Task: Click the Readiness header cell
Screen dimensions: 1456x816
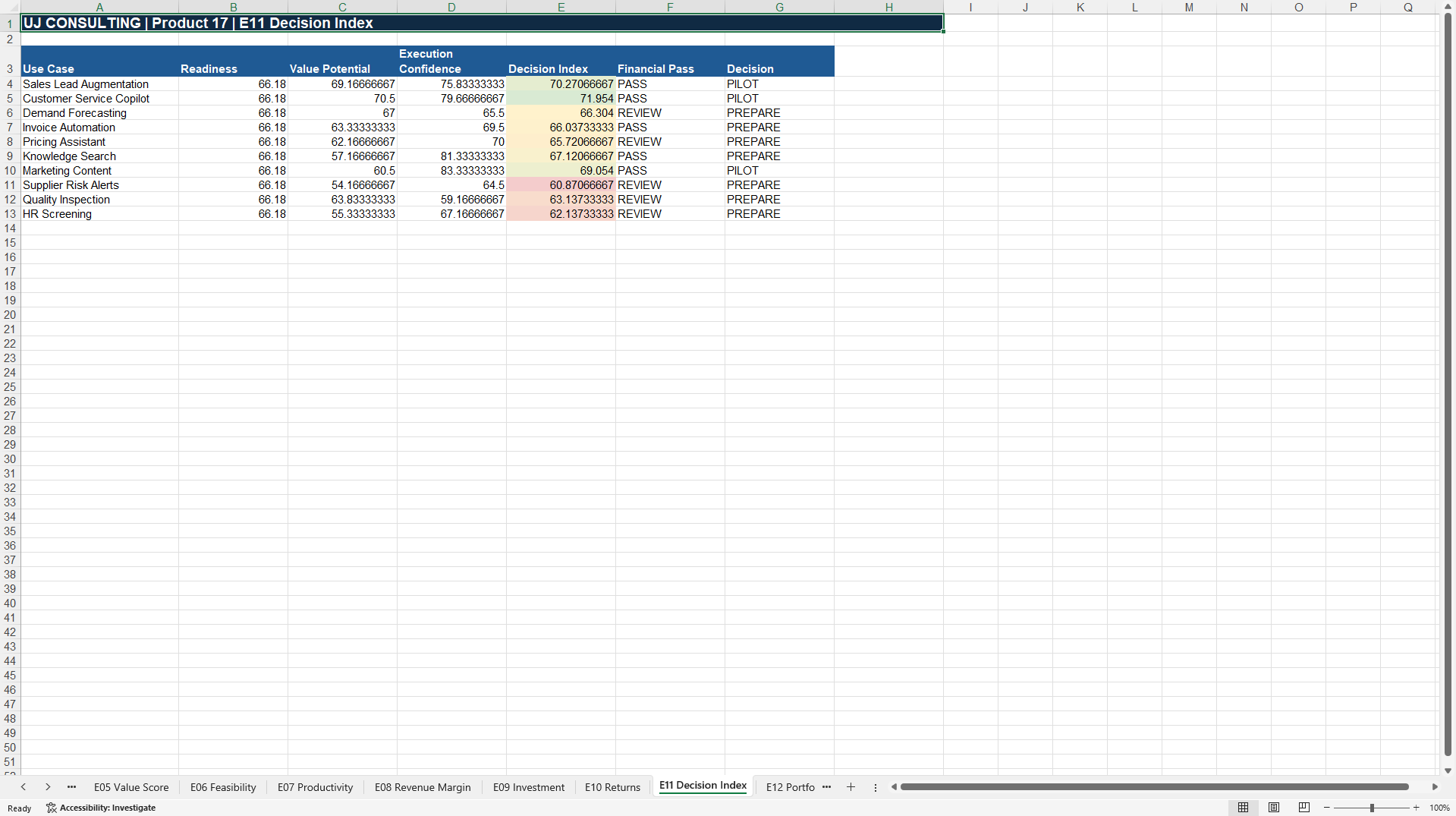Action: (x=233, y=61)
